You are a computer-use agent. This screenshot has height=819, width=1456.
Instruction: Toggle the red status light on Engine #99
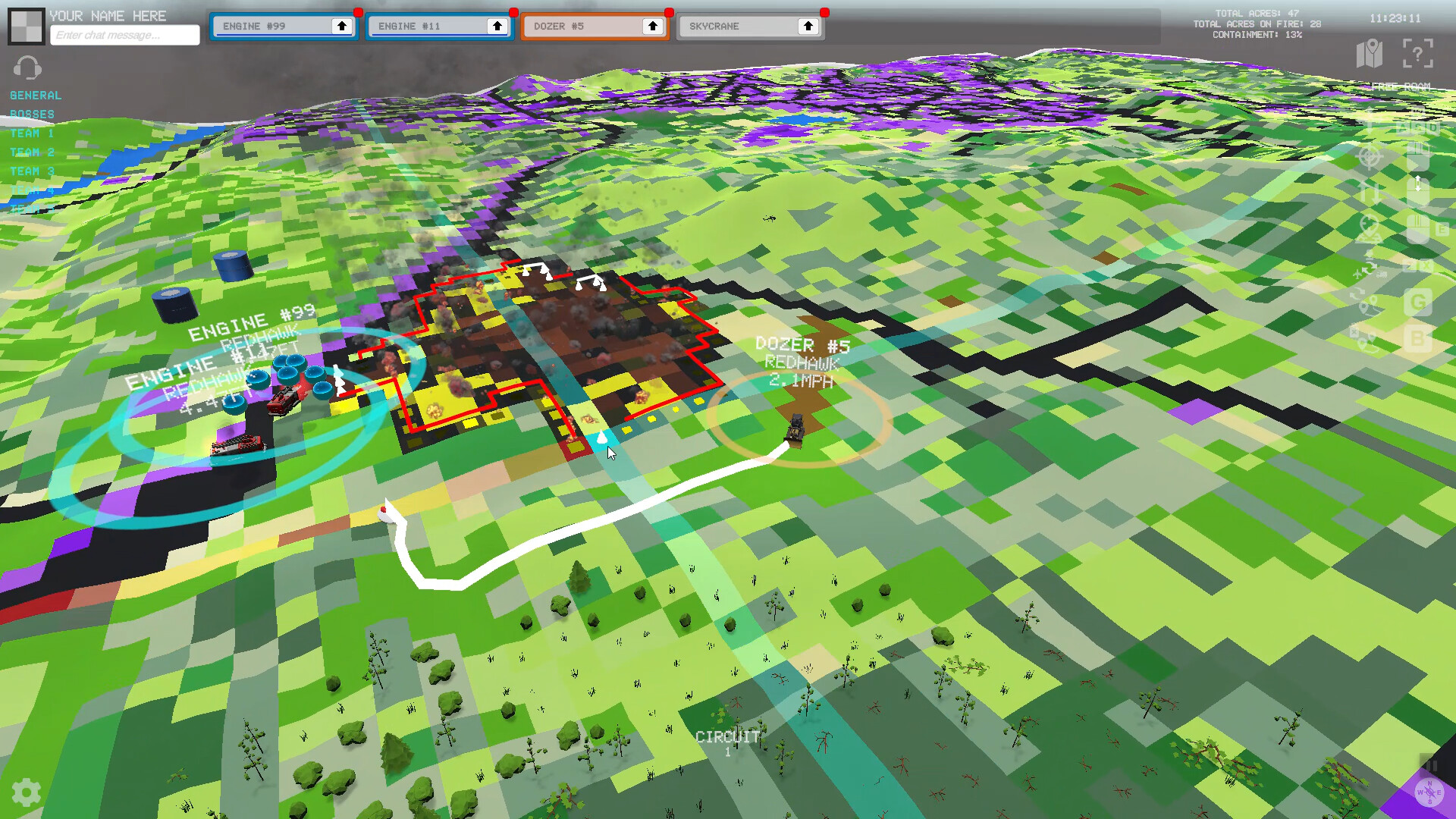(x=359, y=11)
